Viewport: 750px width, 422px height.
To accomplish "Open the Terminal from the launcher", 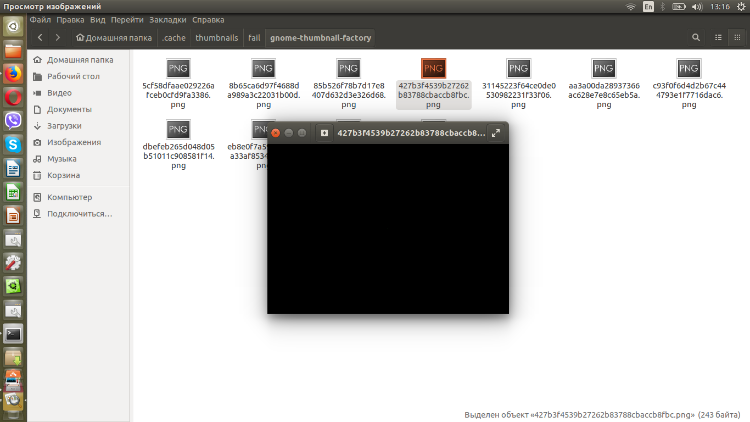I will click(x=13, y=334).
